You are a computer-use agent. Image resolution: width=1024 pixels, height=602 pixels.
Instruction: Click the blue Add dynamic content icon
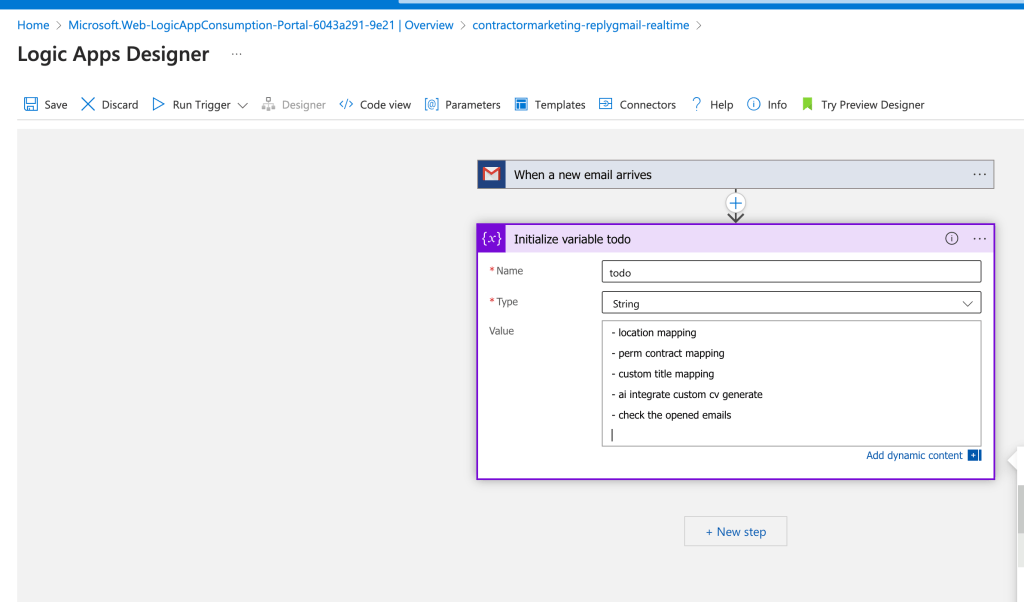[x=974, y=455]
